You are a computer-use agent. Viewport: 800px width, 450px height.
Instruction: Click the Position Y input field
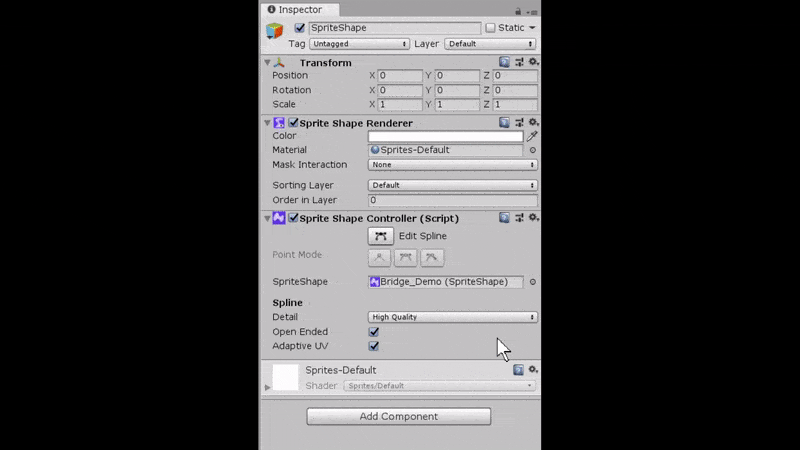click(x=457, y=76)
